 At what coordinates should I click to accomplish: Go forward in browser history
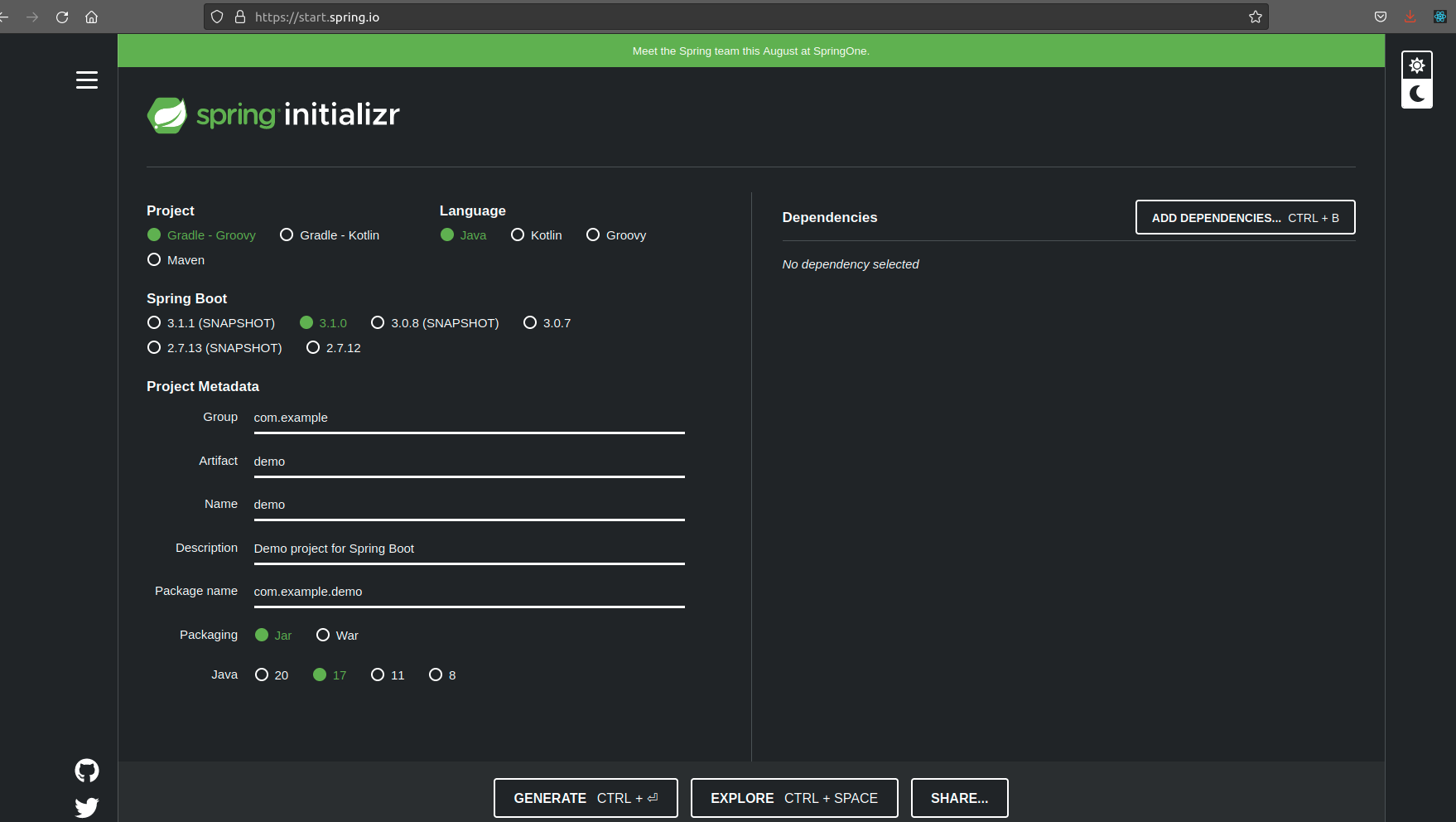coord(32,17)
